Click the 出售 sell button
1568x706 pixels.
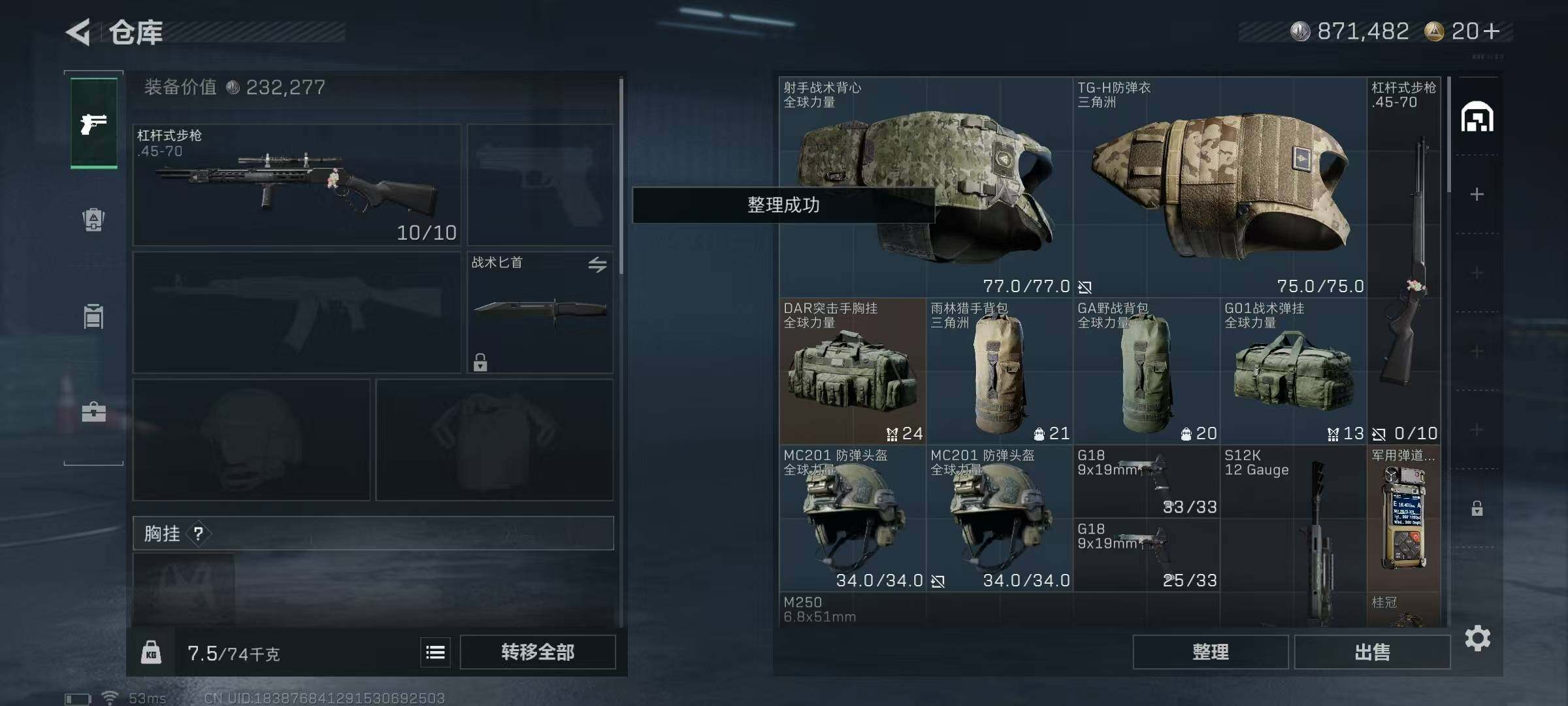(1372, 652)
